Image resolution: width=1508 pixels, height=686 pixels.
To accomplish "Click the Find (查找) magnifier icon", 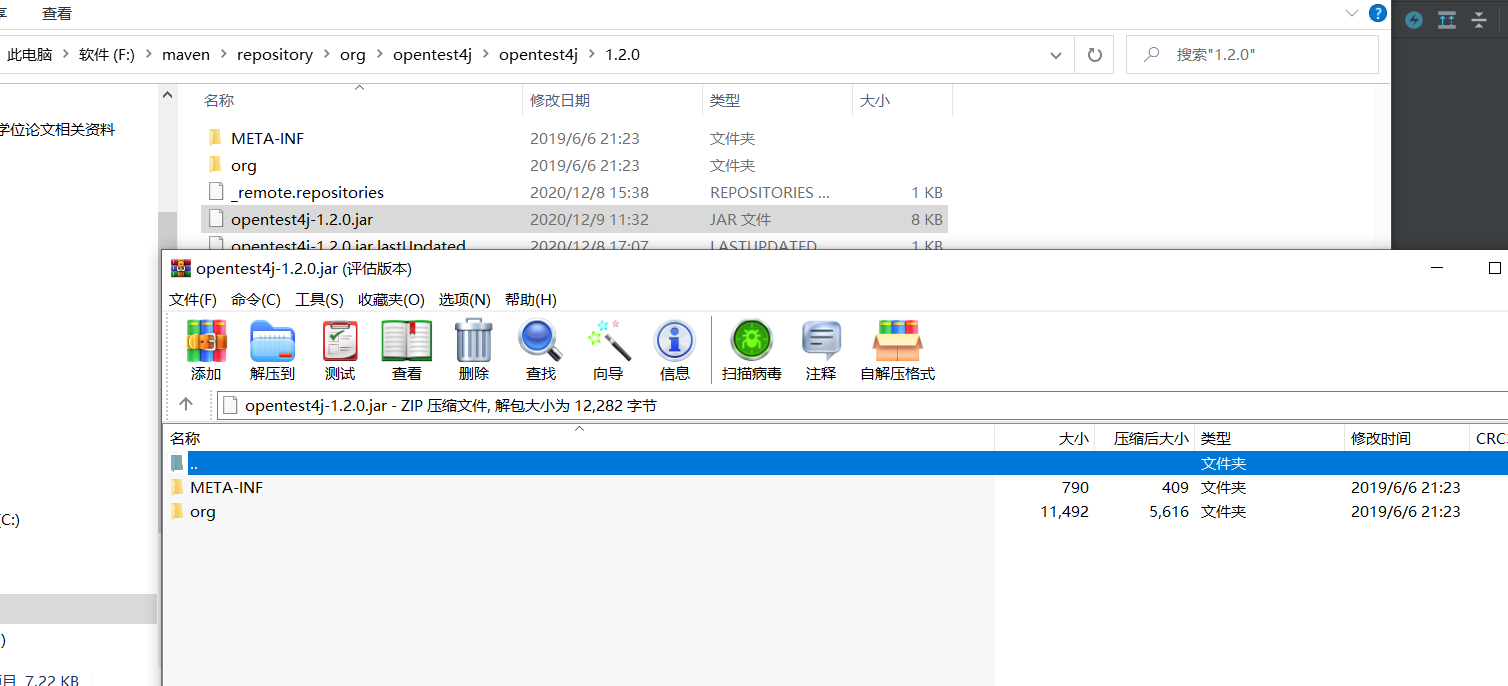I will 540,341.
